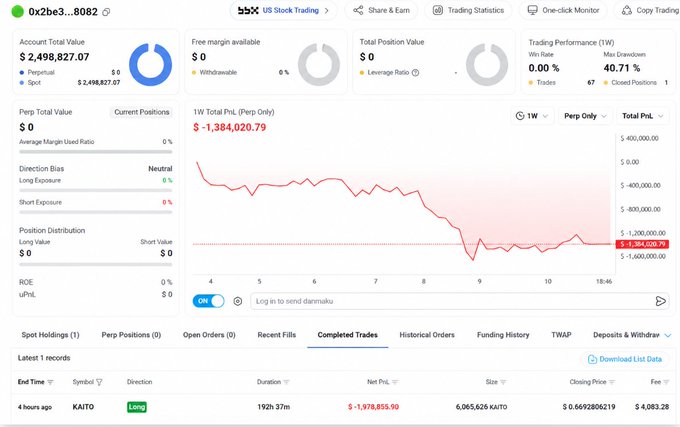Open Share & Earn
Viewport: 680px width, 427px height.
381,10
